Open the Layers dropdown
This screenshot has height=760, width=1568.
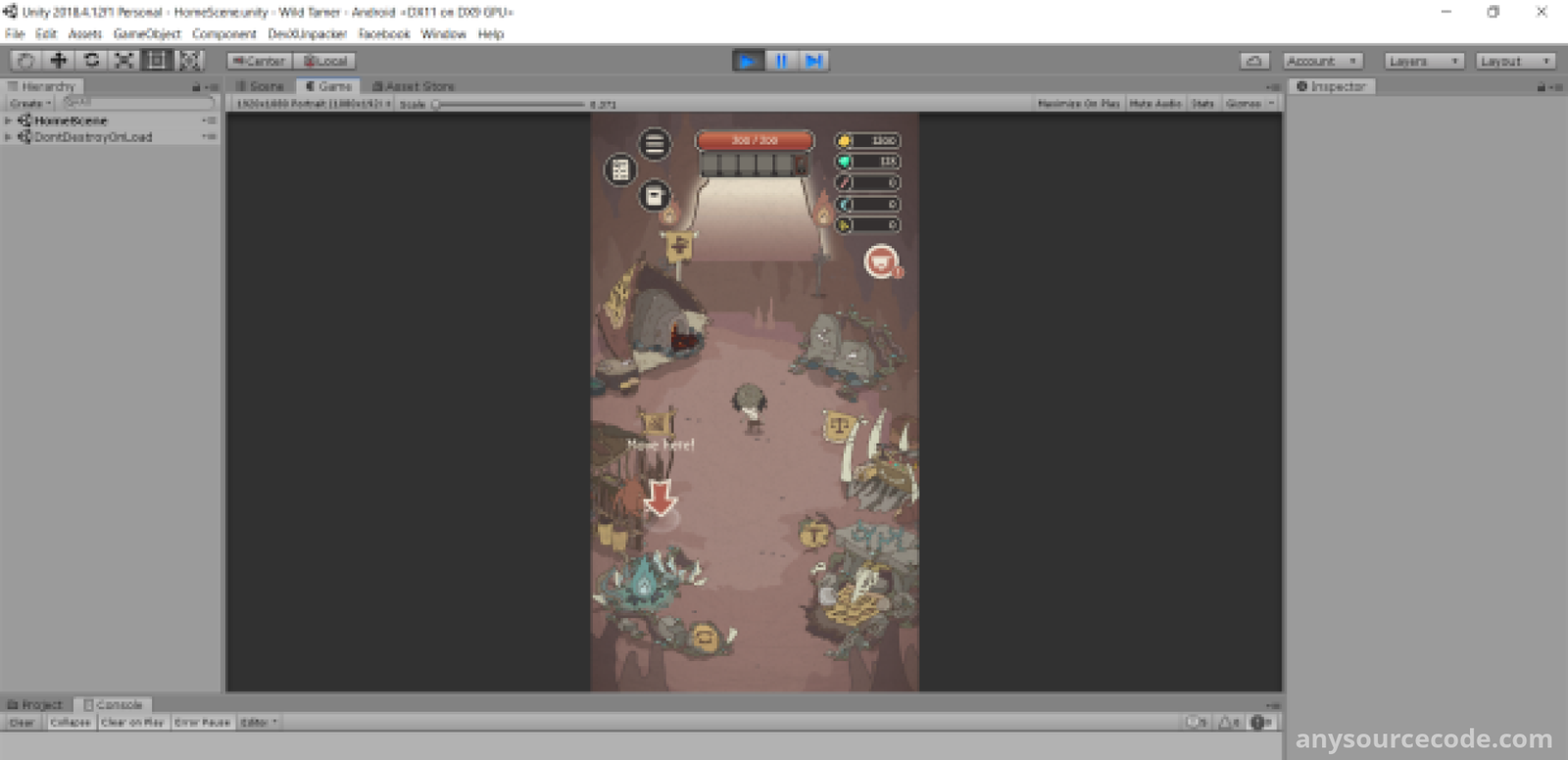coord(1424,61)
